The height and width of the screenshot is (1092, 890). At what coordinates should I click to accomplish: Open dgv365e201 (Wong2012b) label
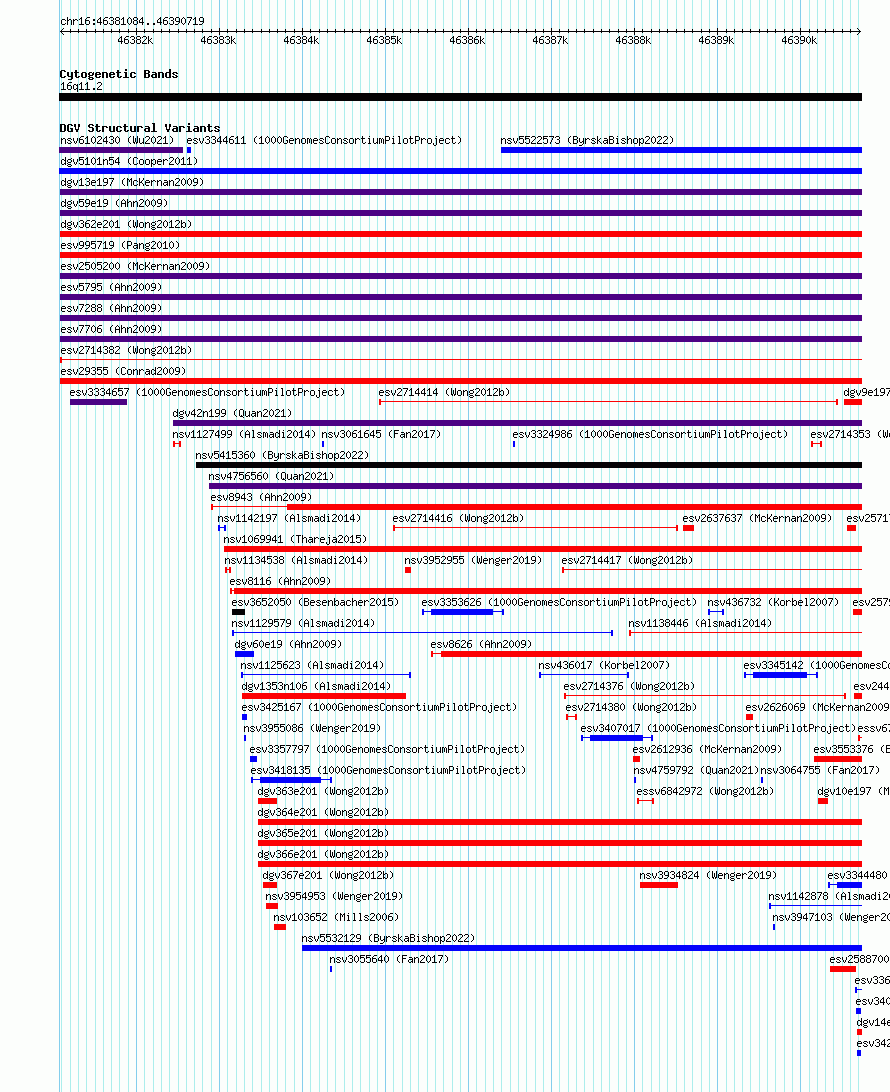(x=323, y=833)
